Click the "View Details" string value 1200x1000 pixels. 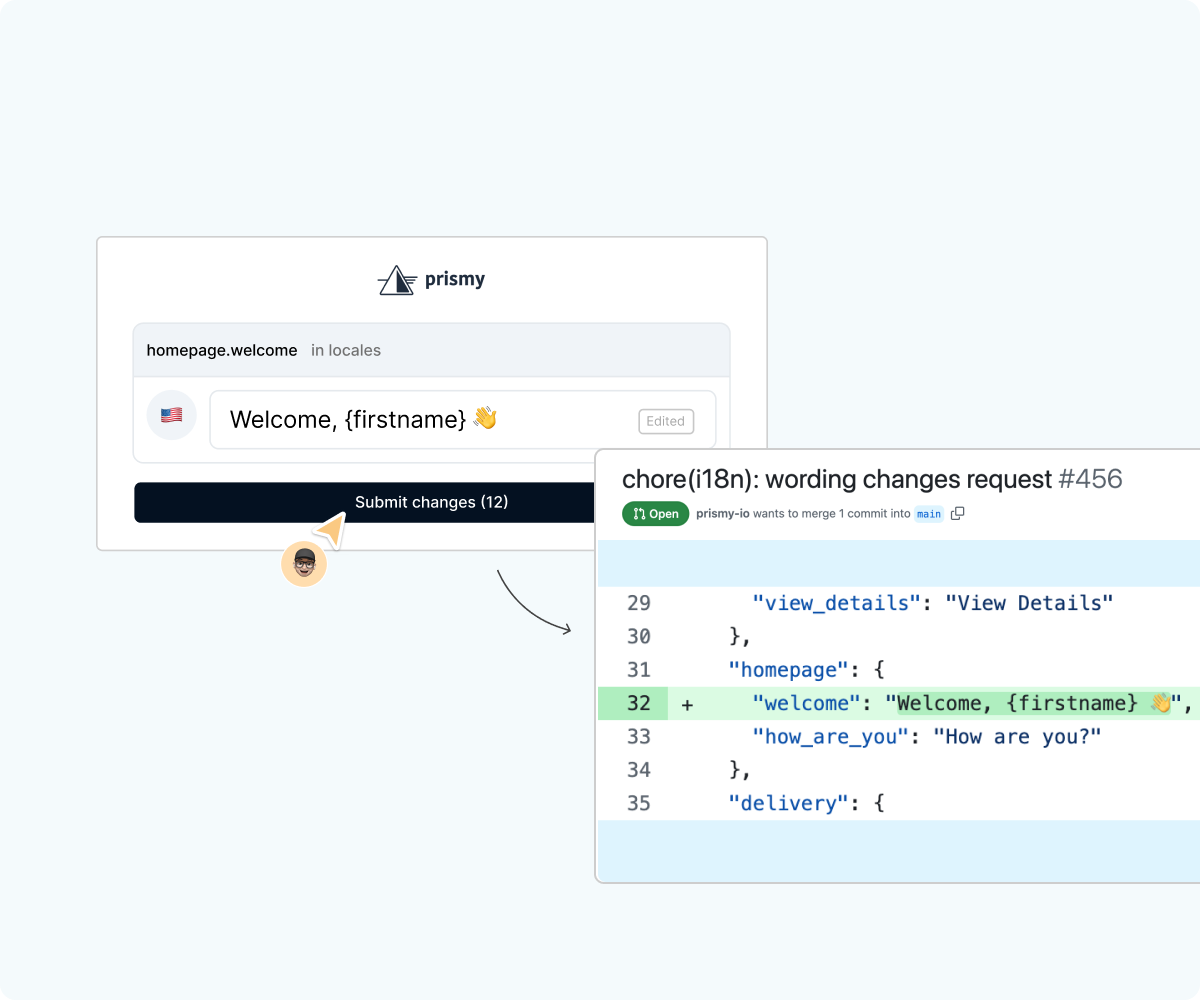tap(1029, 603)
